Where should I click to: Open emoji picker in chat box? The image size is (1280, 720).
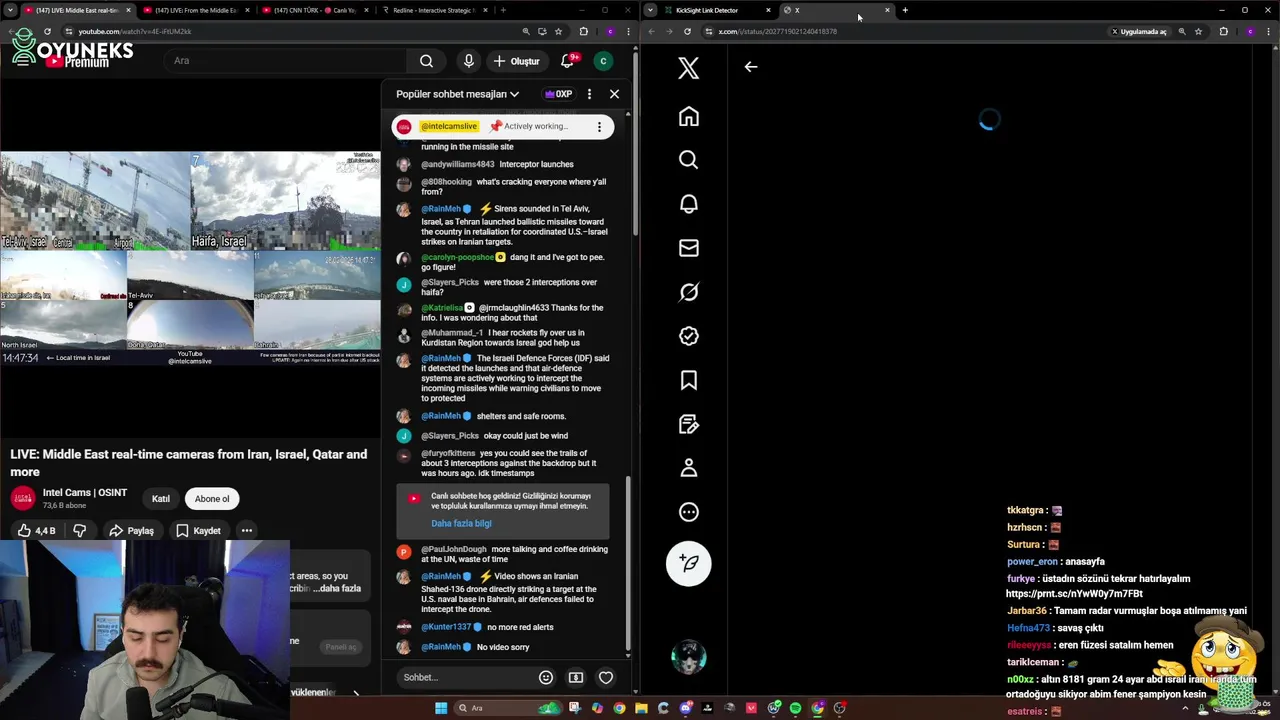click(x=546, y=677)
